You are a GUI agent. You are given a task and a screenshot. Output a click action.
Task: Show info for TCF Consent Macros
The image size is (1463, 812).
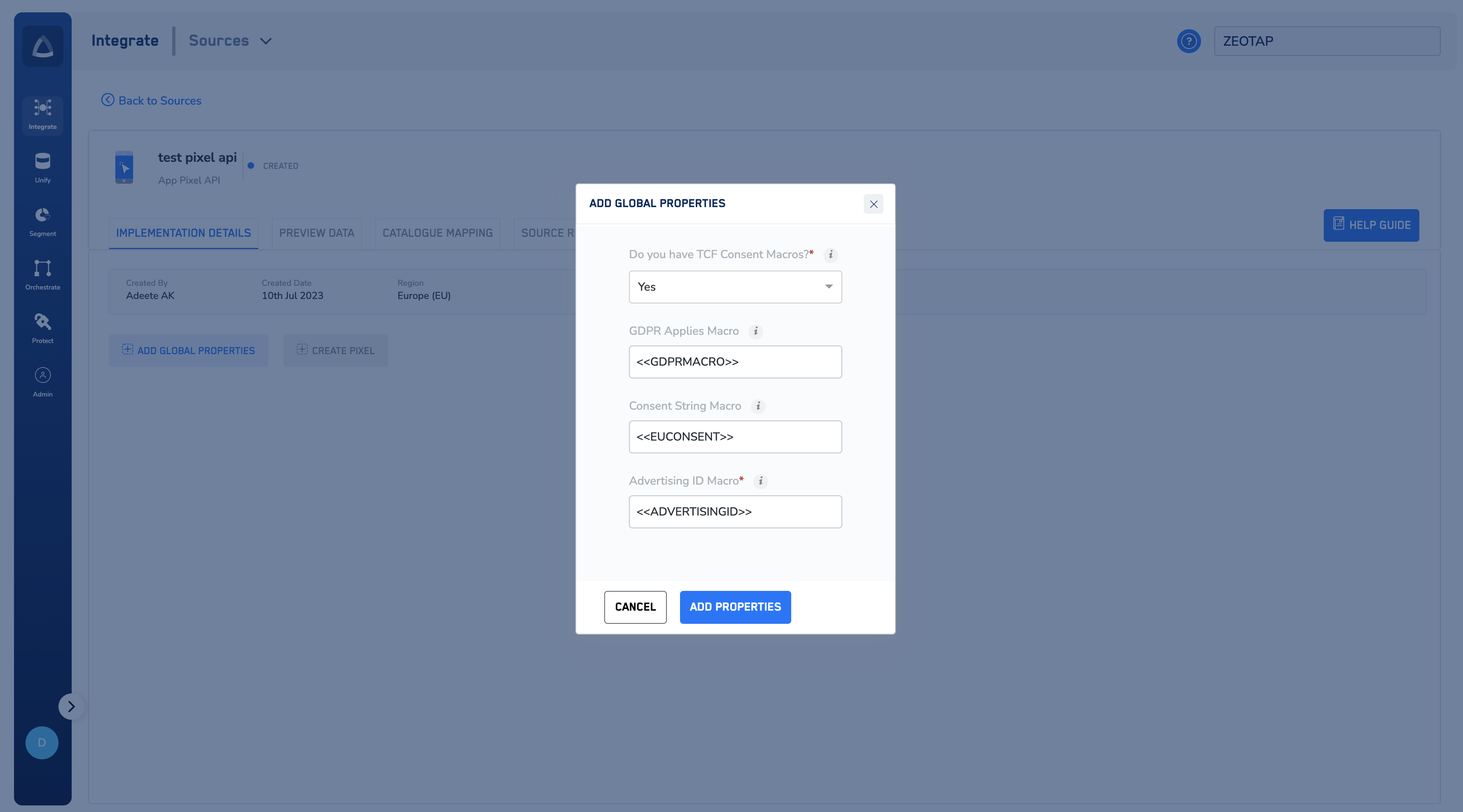[x=830, y=254]
